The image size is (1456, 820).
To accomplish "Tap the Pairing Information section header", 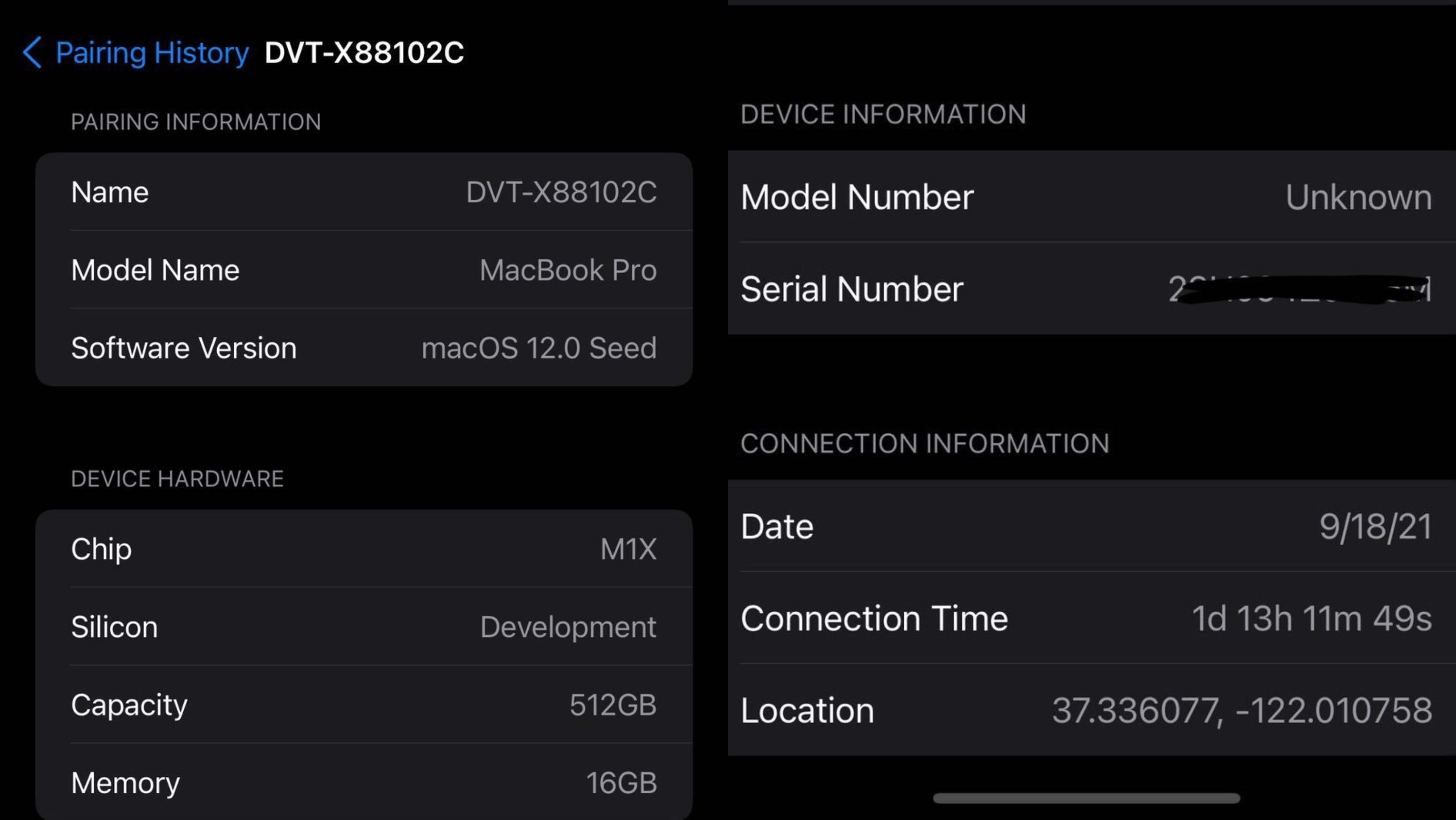I will 195,122.
